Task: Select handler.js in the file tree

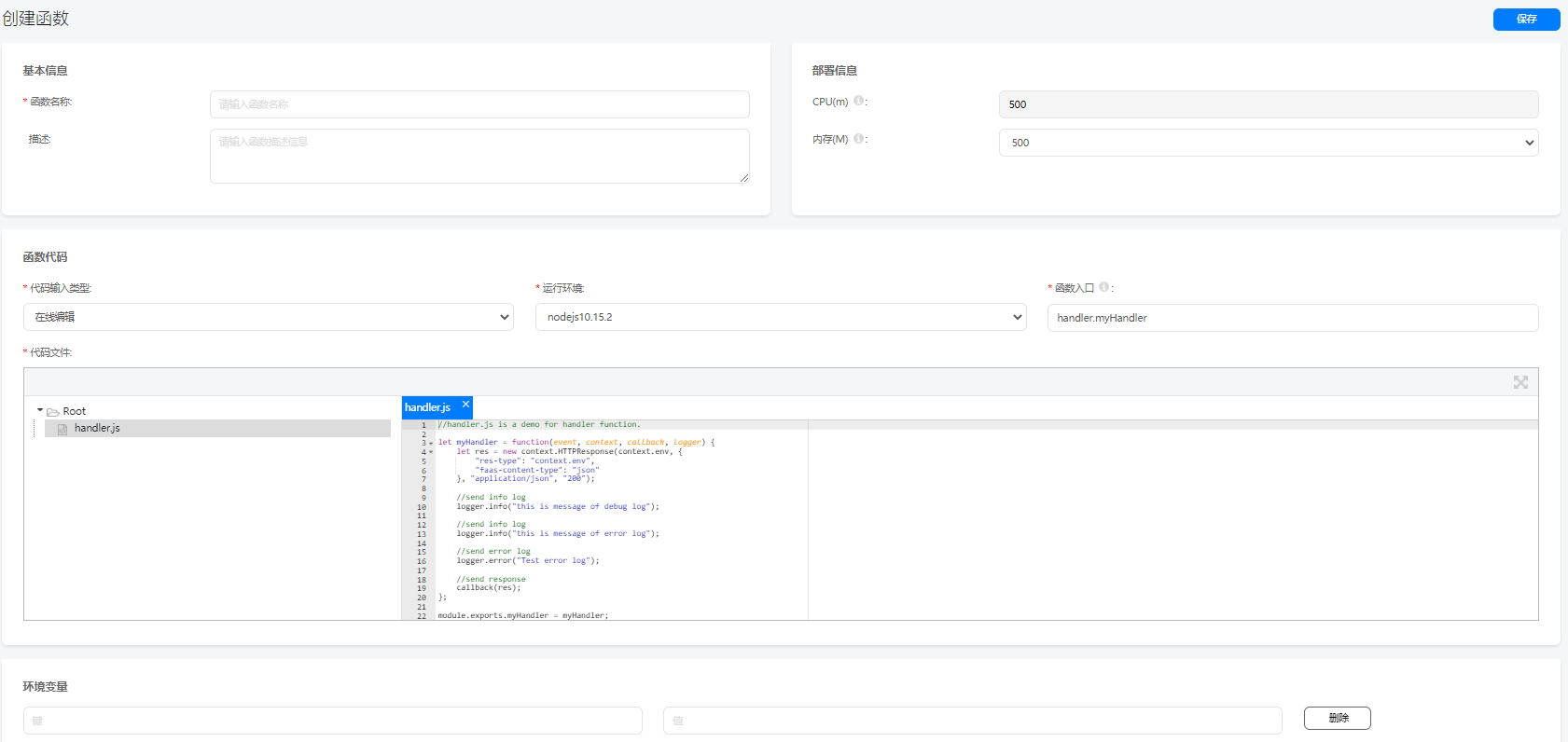Action: 218,428
